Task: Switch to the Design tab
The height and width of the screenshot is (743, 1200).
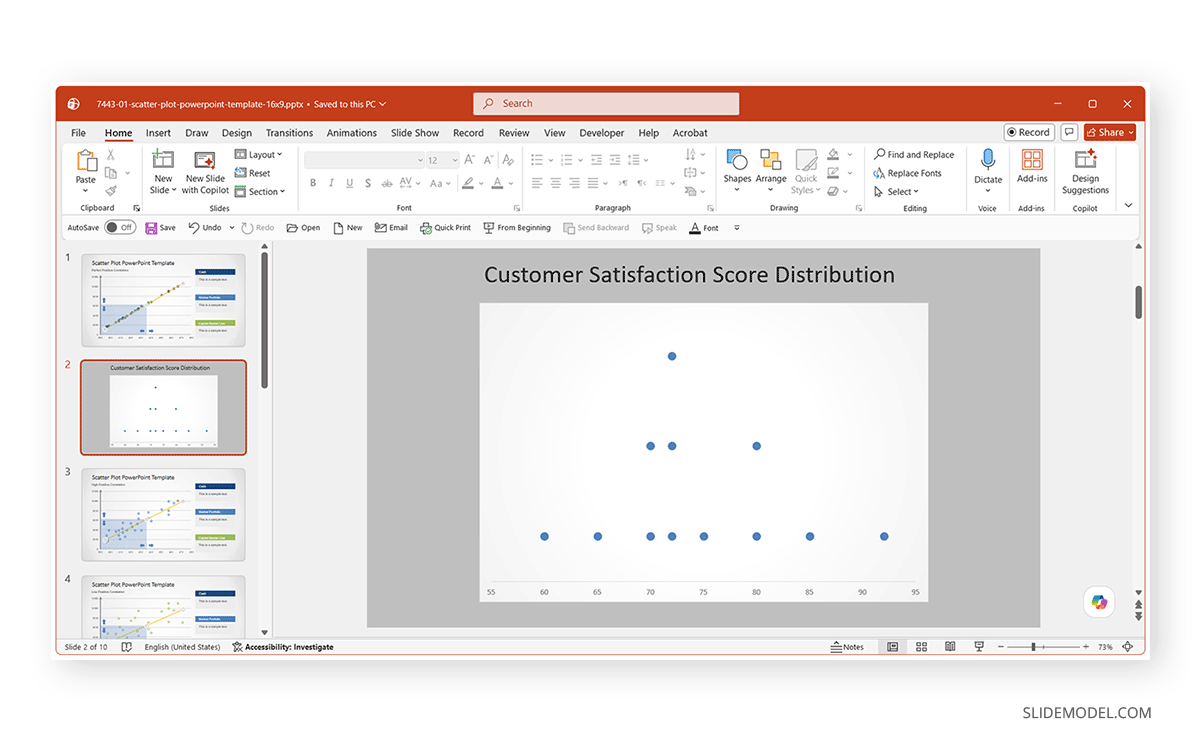Action: (x=237, y=133)
